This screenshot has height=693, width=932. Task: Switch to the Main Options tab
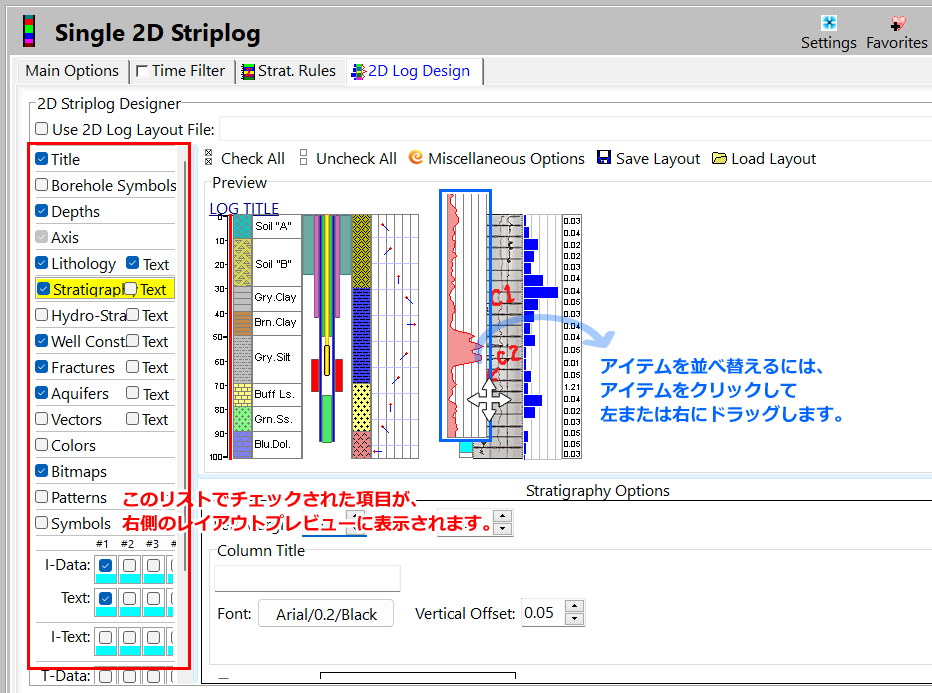(71, 71)
